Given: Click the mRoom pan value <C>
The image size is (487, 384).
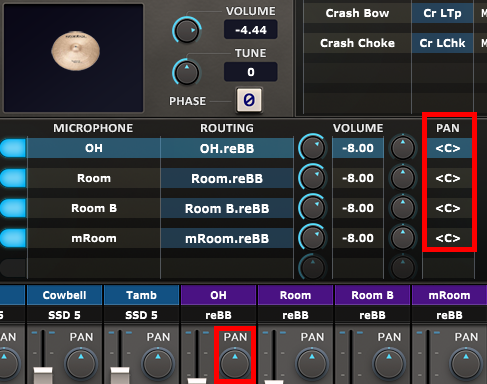Looking at the screenshot, I should [x=448, y=238].
